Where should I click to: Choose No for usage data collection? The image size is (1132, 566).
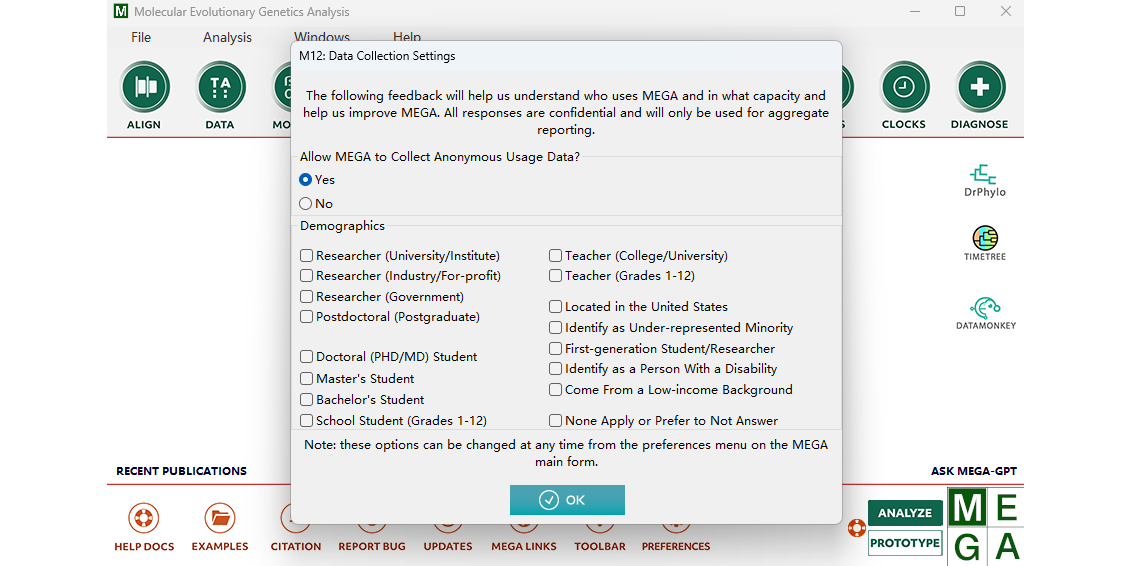306,204
